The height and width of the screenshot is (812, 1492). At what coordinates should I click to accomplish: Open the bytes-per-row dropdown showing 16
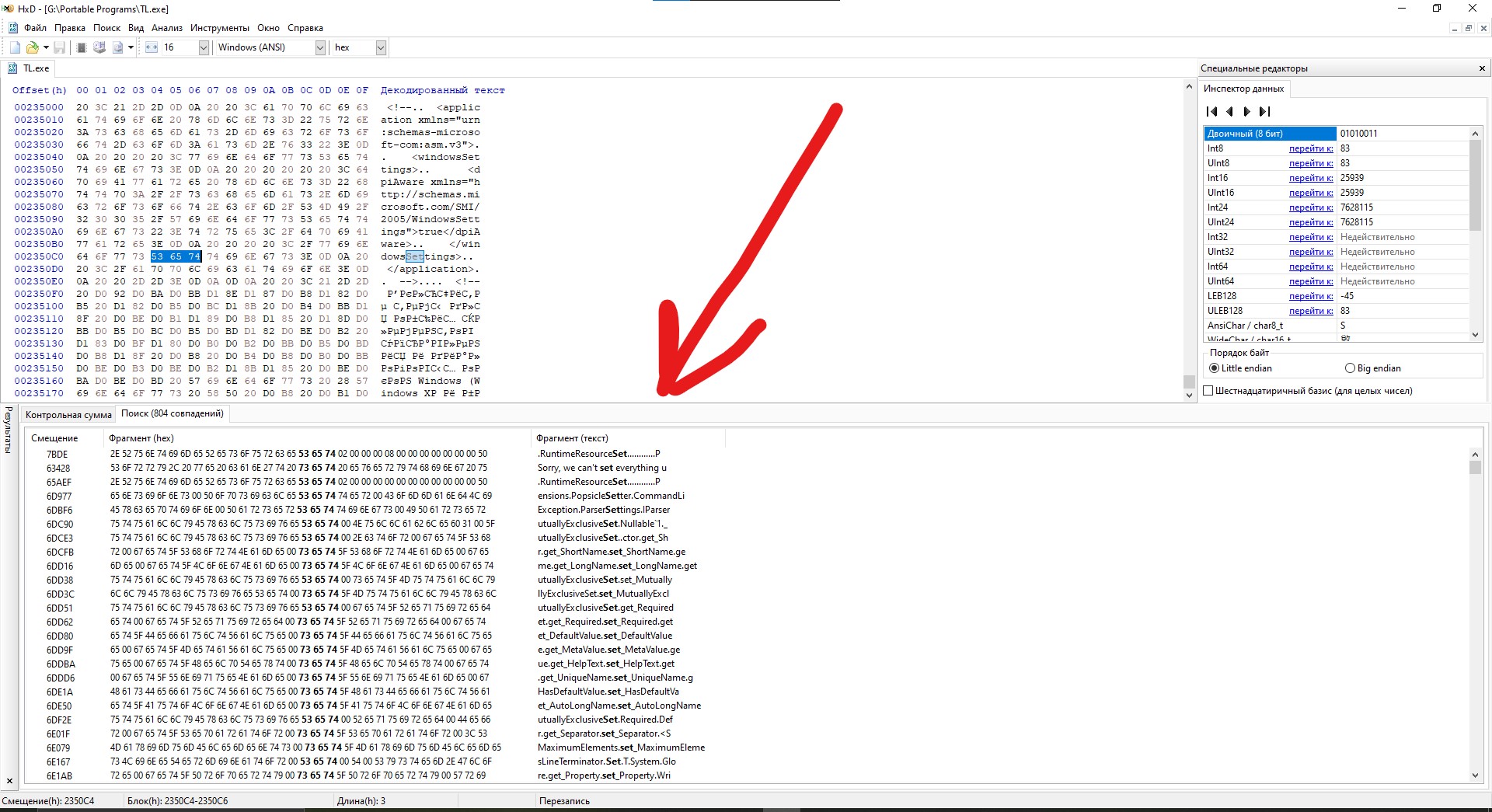pos(203,47)
